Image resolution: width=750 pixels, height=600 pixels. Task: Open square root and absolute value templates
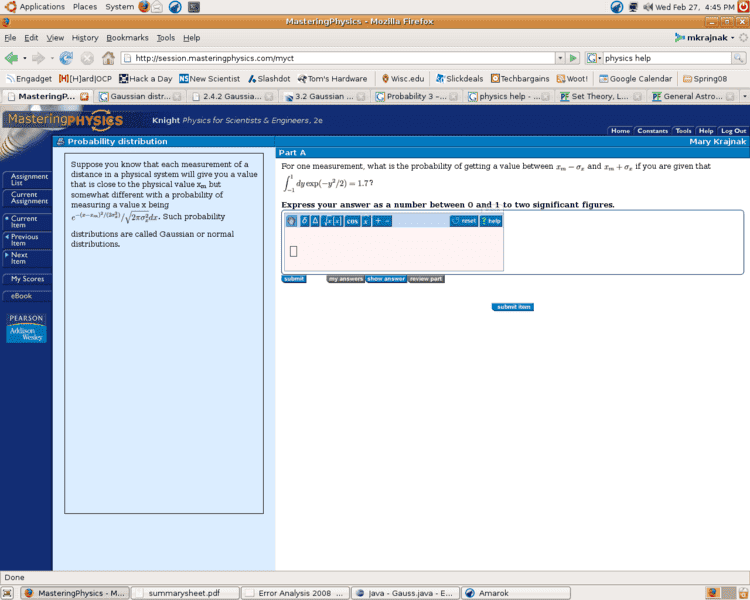pyautogui.click(x=332, y=221)
